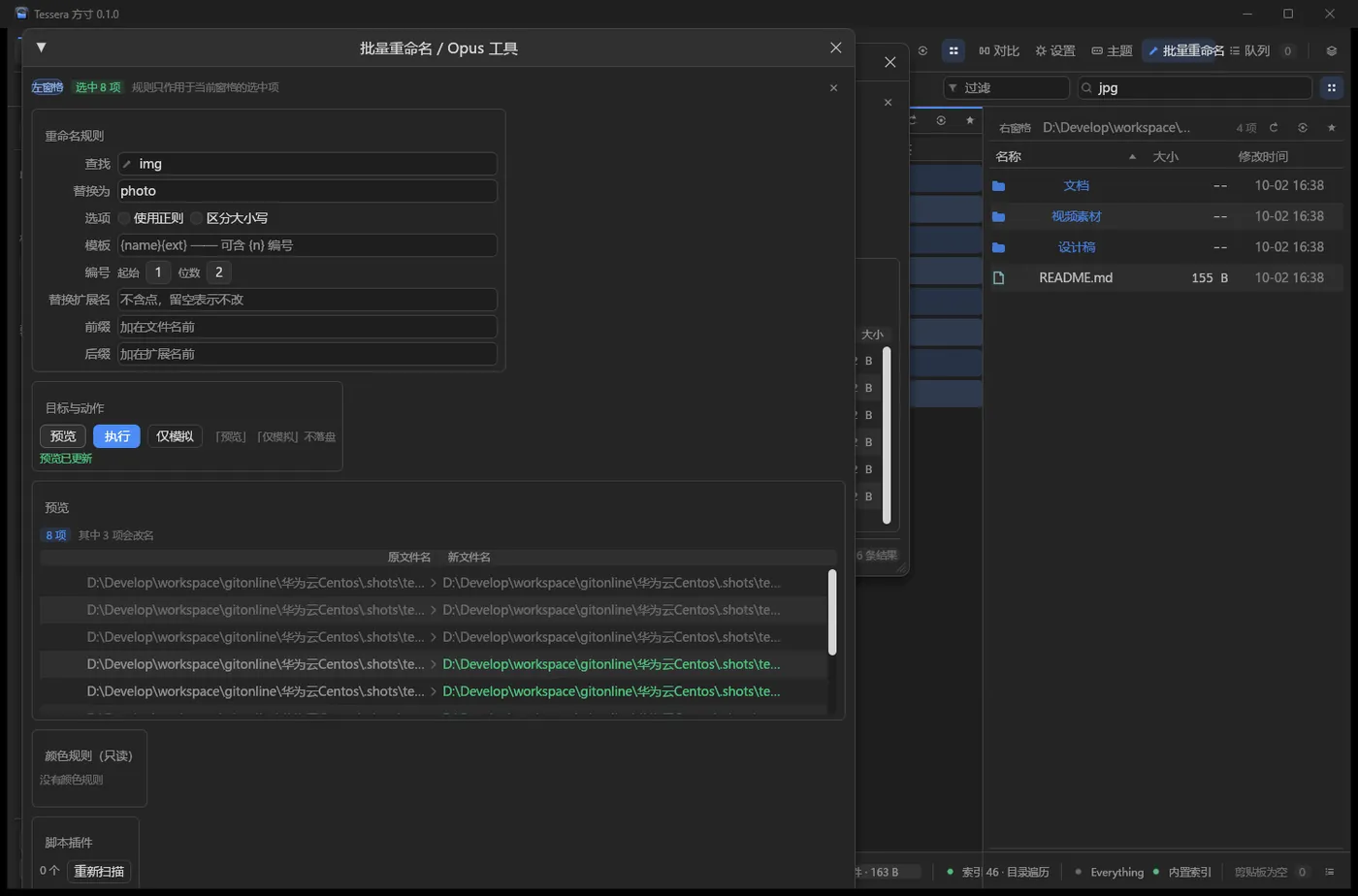Click the status bar list icon

(1330, 872)
